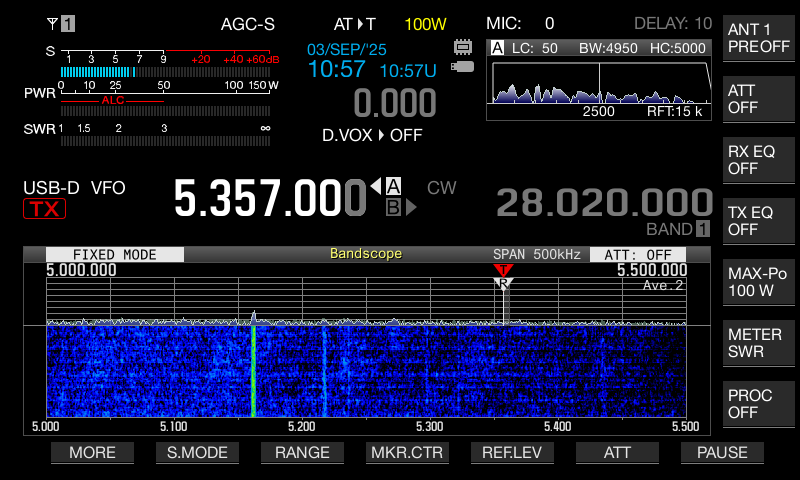Click the 5.300 frequency axis label

coord(430,426)
